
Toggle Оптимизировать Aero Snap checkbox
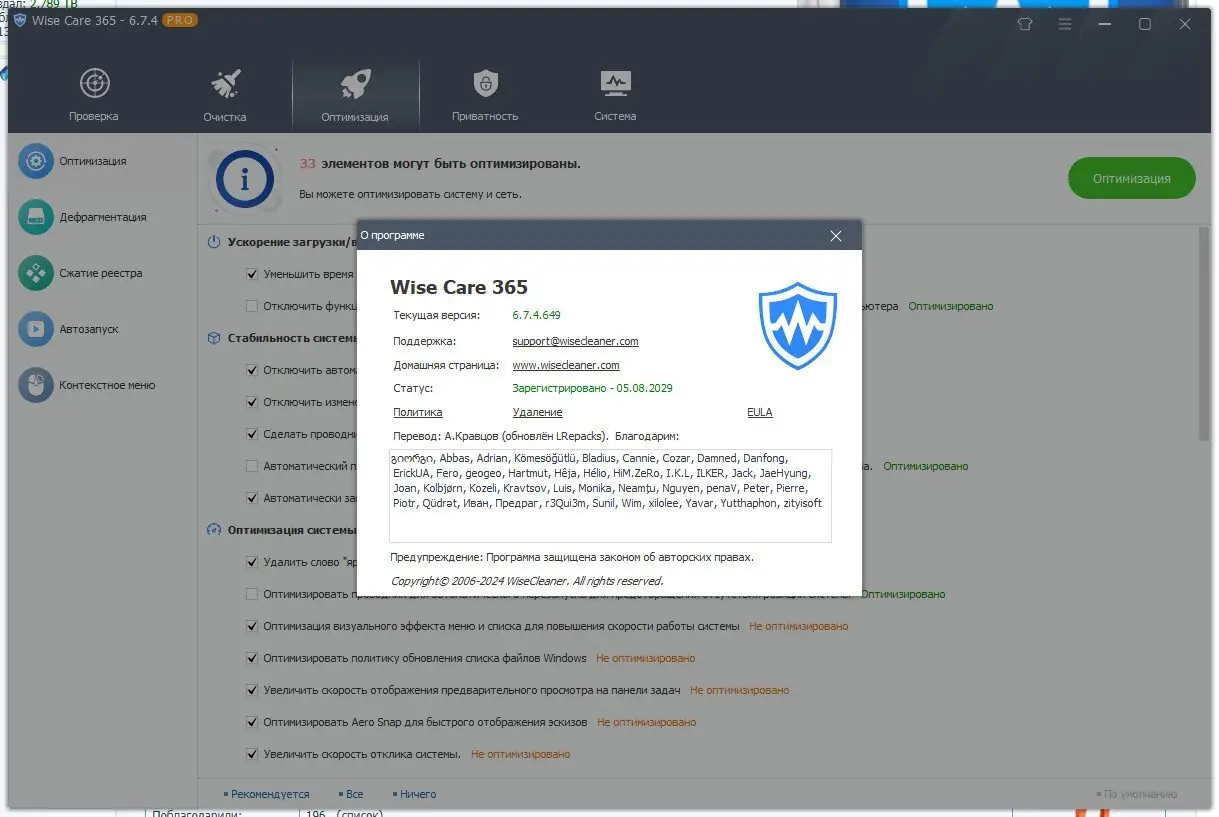252,722
